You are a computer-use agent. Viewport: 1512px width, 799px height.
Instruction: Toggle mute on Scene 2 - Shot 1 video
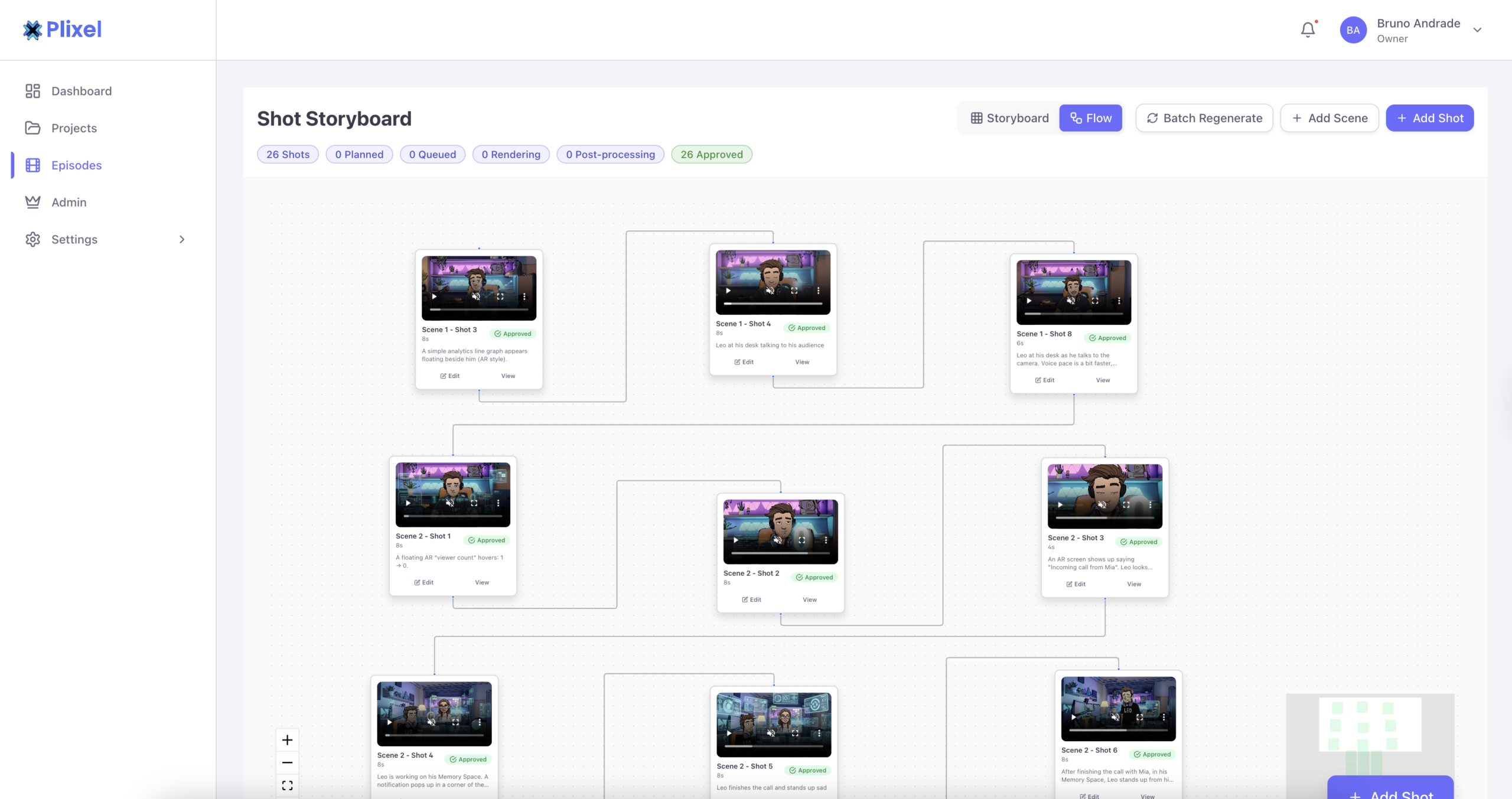click(x=449, y=503)
